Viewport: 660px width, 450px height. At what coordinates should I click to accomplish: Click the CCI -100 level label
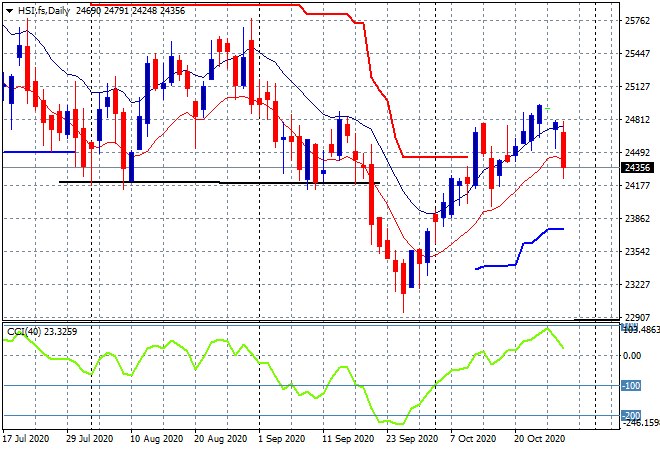point(631,386)
